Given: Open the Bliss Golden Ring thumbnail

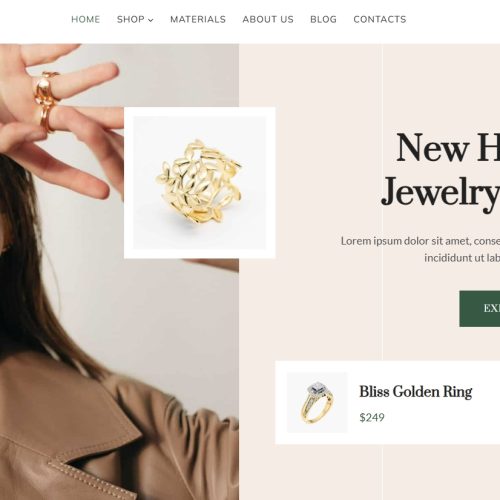Looking at the screenshot, I should pyautogui.click(x=317, y=402).
